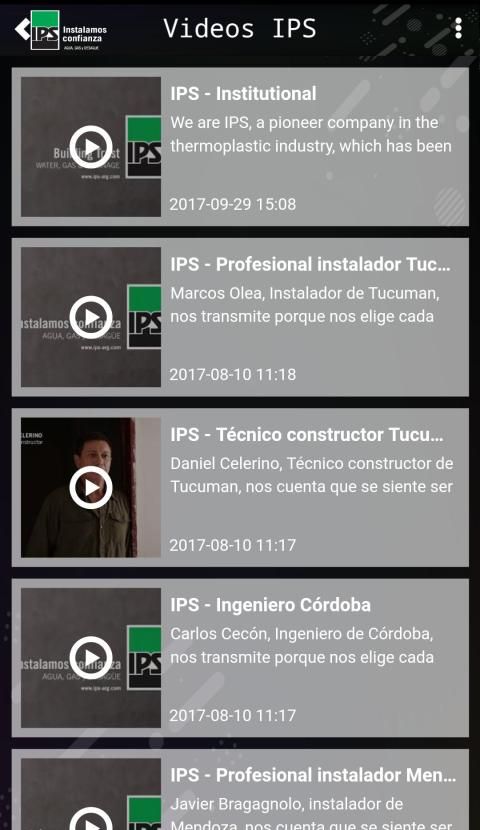Play the Ingeniero Córdoba video
The width and height of the screenshot is (480, 830).
[91, 658]
